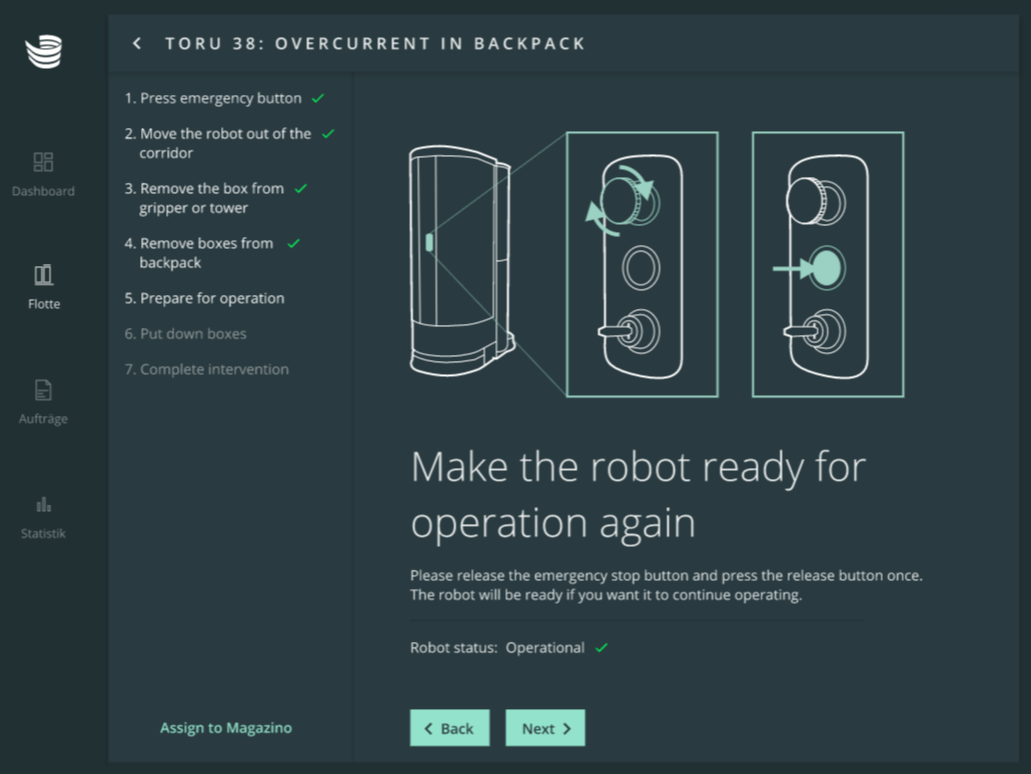Click checkmark for Move the robot step

pyautogui.click(x=328, y=134)
